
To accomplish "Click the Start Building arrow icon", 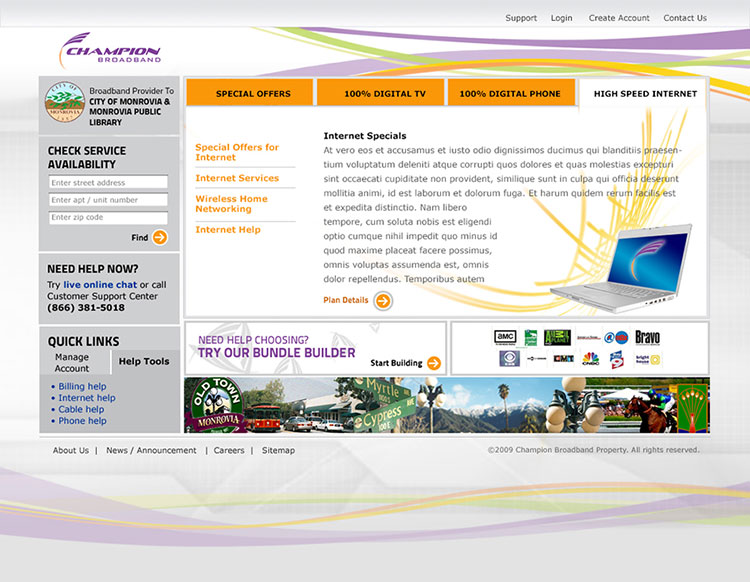I will (x=433, y=363).
